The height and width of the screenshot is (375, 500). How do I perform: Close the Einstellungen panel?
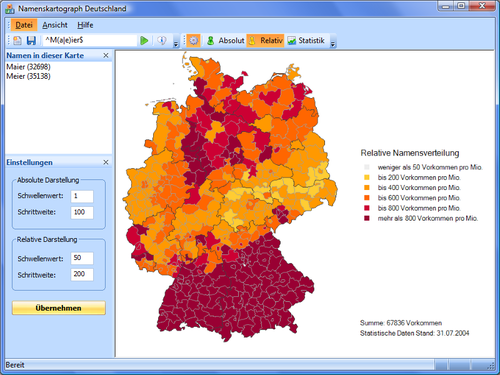coord(106,162)
